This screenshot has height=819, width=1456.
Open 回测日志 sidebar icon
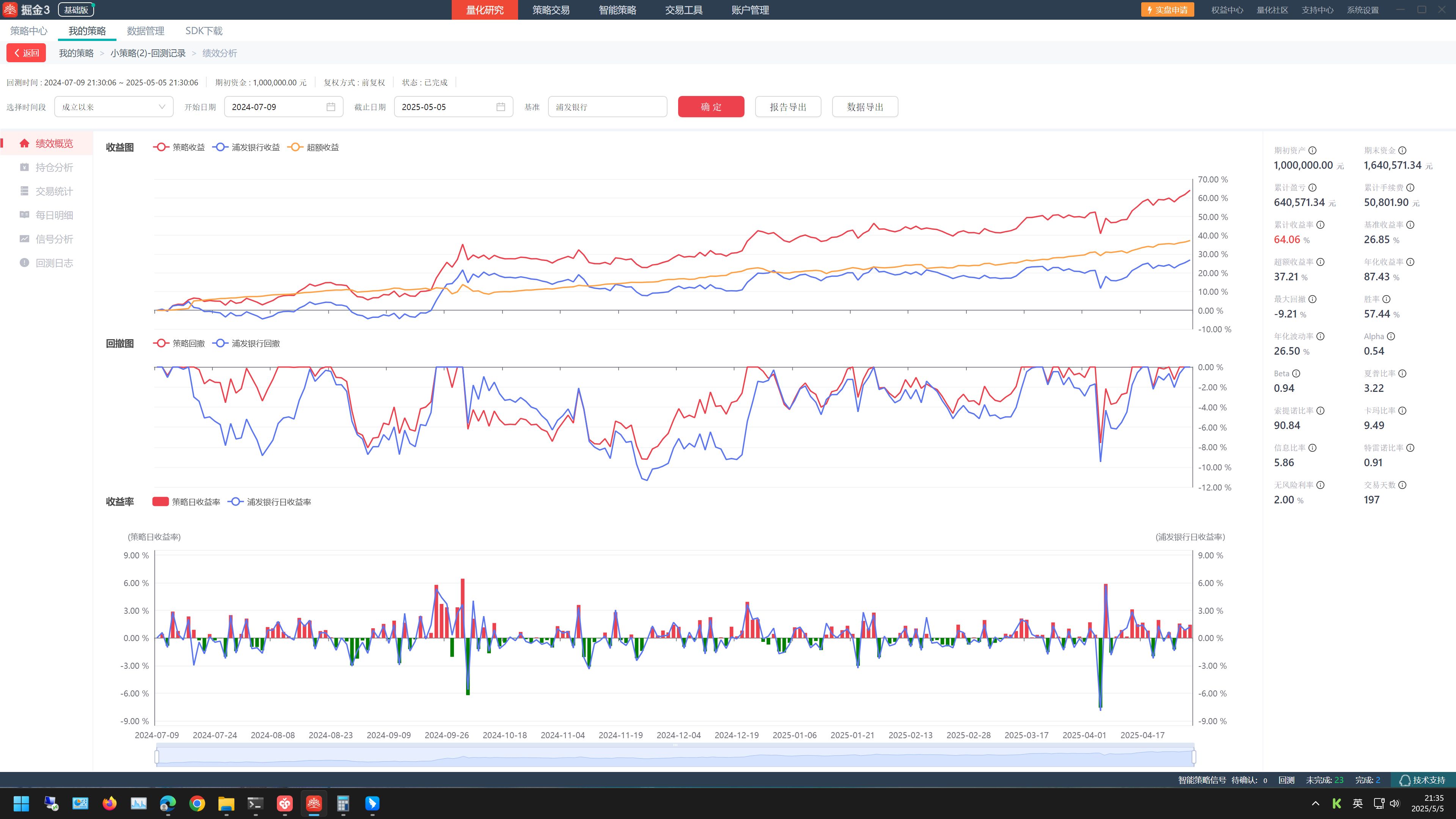24,263
